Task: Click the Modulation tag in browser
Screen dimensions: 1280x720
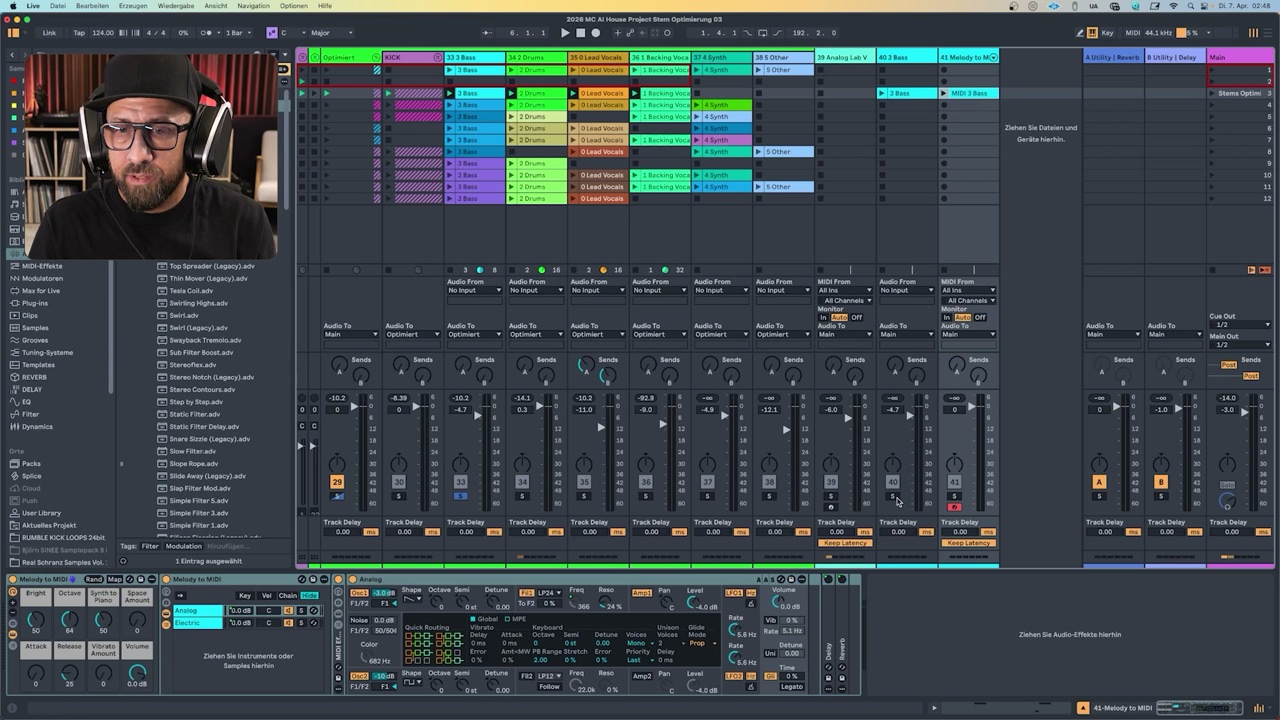Action: [x=184, y=546]
